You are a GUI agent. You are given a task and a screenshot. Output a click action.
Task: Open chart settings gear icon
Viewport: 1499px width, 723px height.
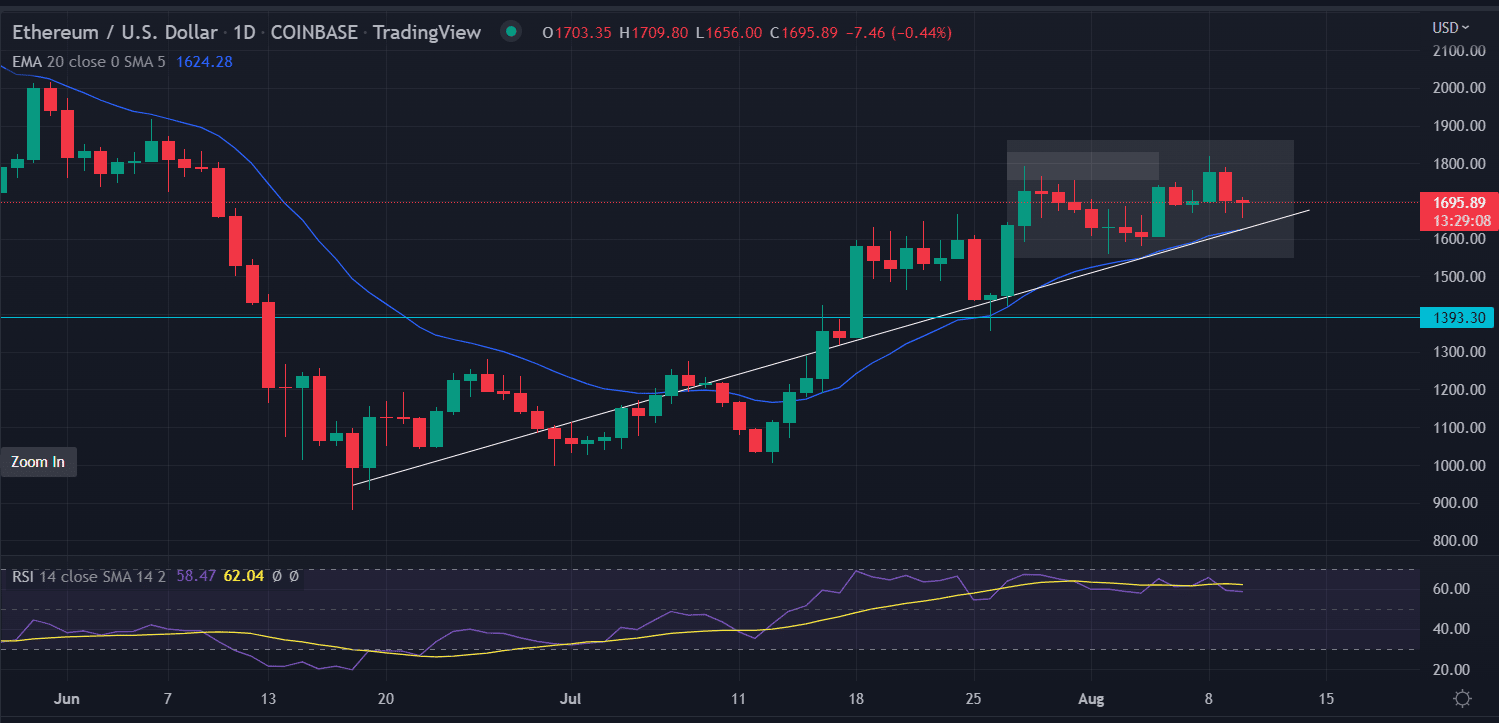coord(1462,698)
